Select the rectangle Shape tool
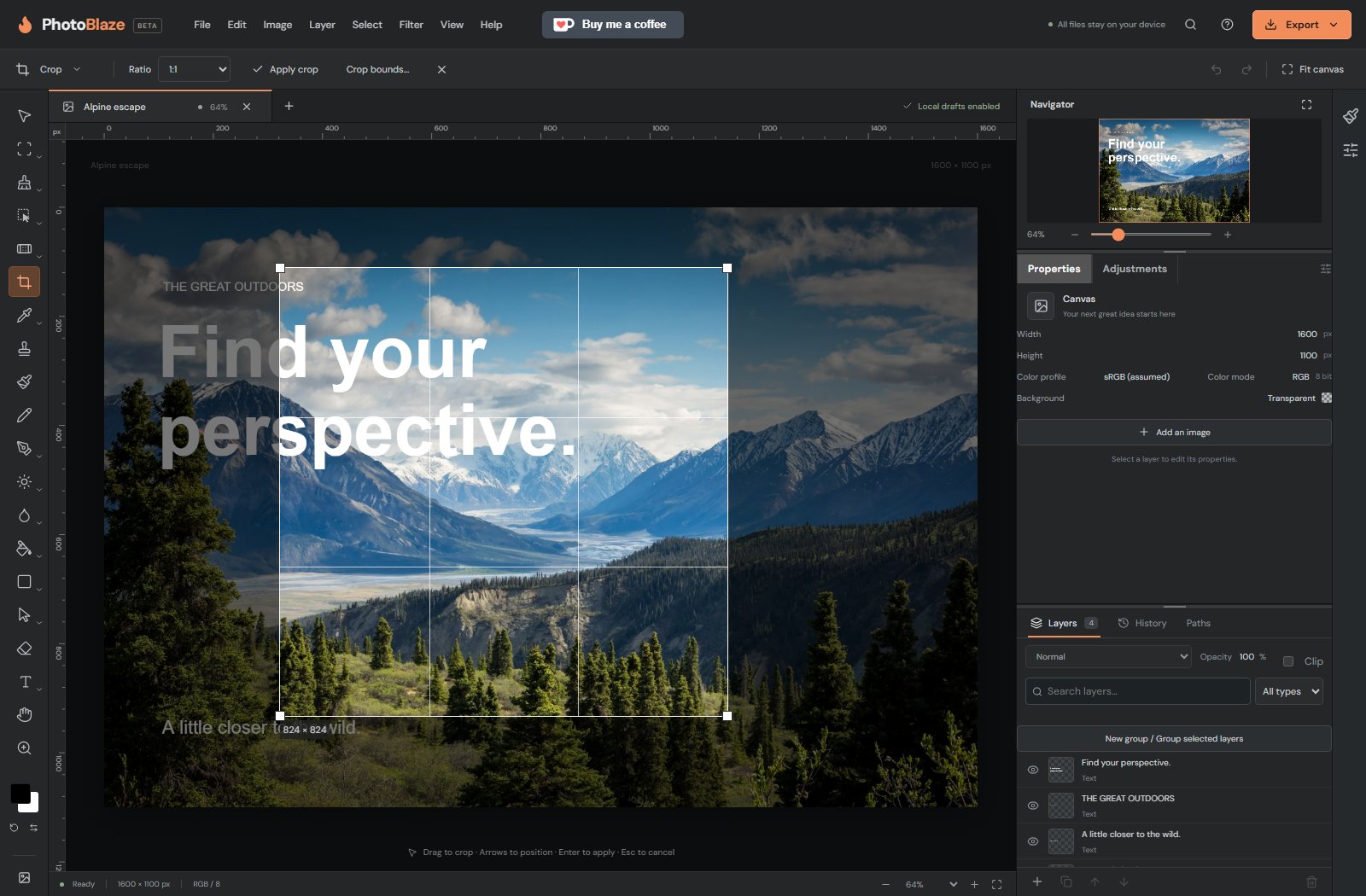This screenshot has width=1366, height=896. [x=24, y=581]
